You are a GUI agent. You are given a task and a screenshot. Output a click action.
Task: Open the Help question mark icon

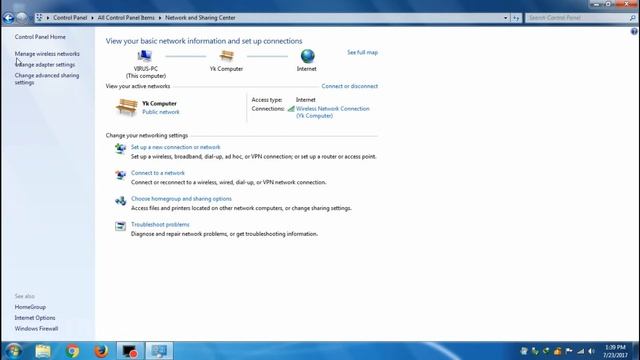pos(634,31)
